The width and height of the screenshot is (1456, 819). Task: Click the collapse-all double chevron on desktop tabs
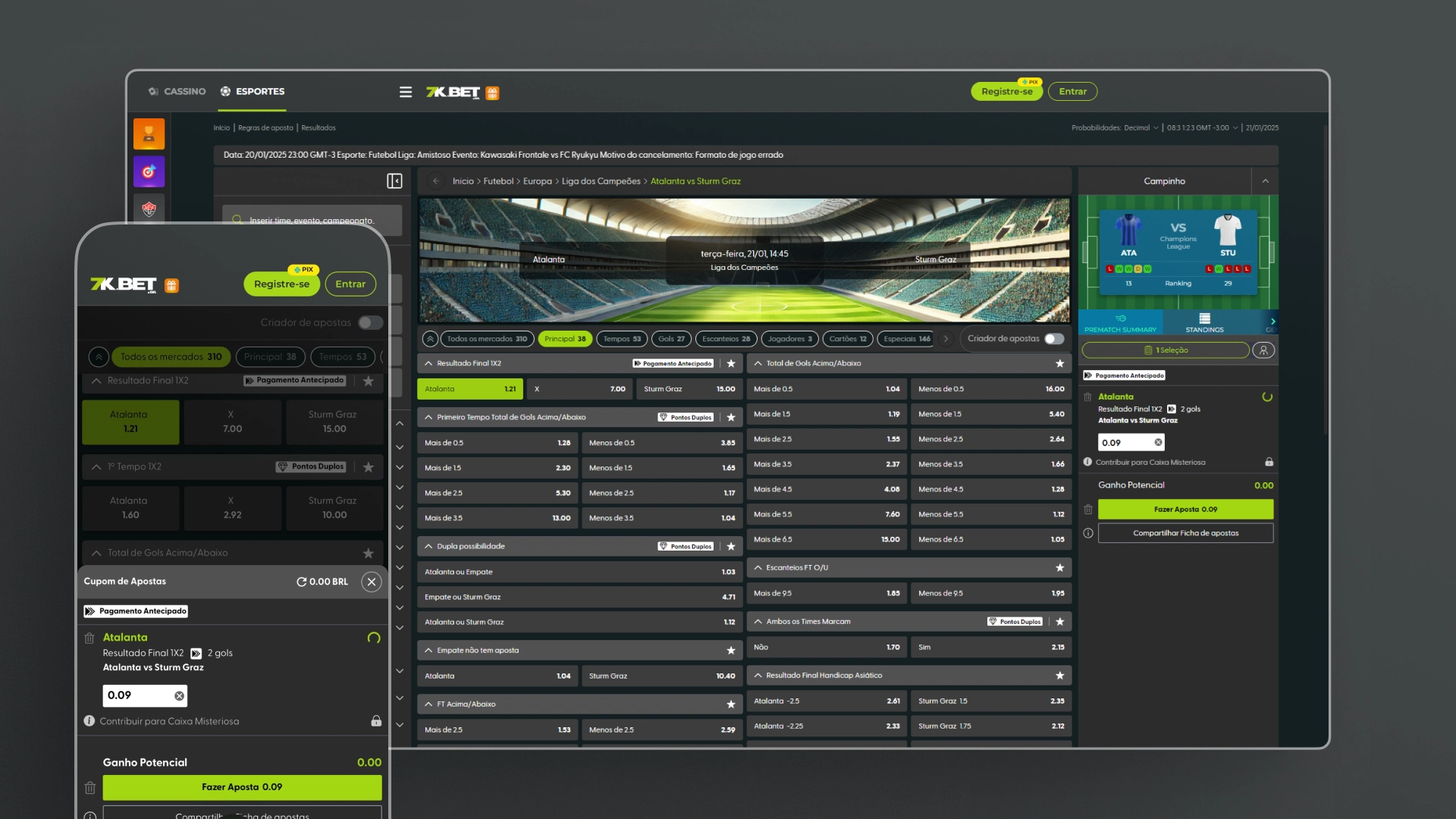coord(430,339)
